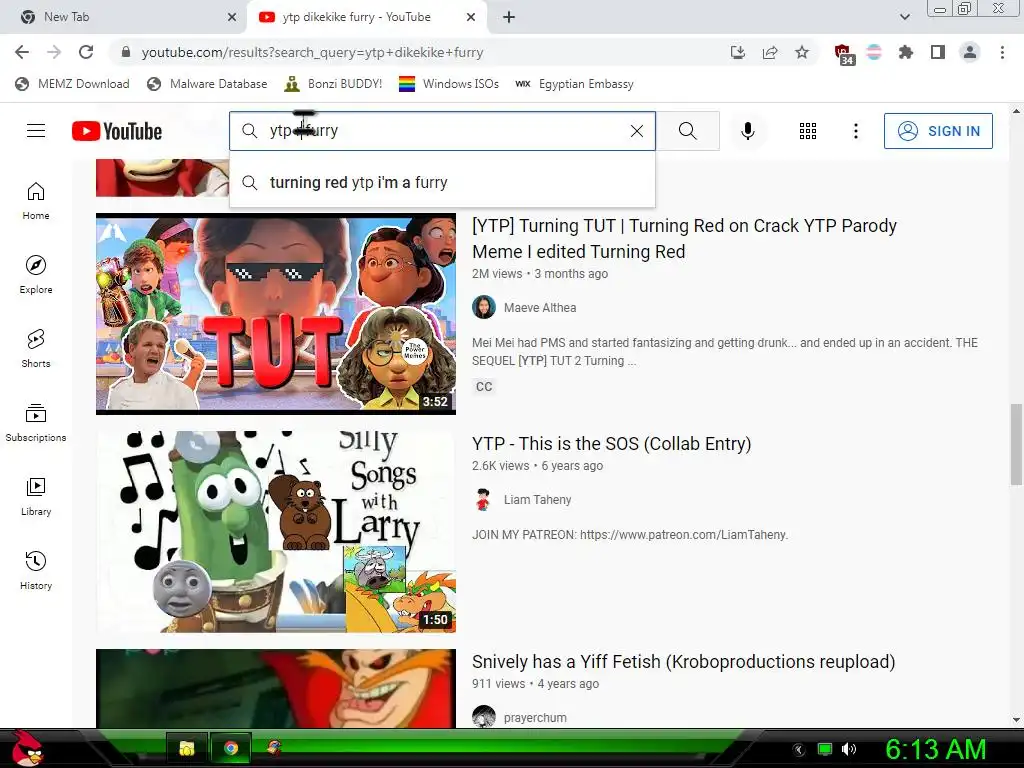Bookmark this page with the star icon
Image resolution: width=1024 pixels, height=768 pixels.
coord(802,52)
